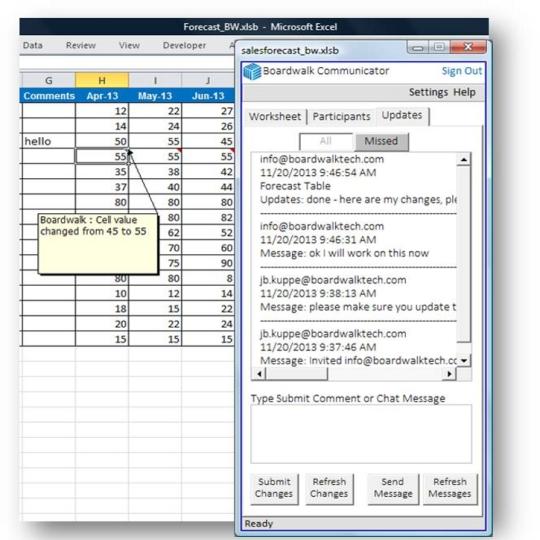Select column J header
The height and width of the screenshot is (540, 540).
click(208, 81)
